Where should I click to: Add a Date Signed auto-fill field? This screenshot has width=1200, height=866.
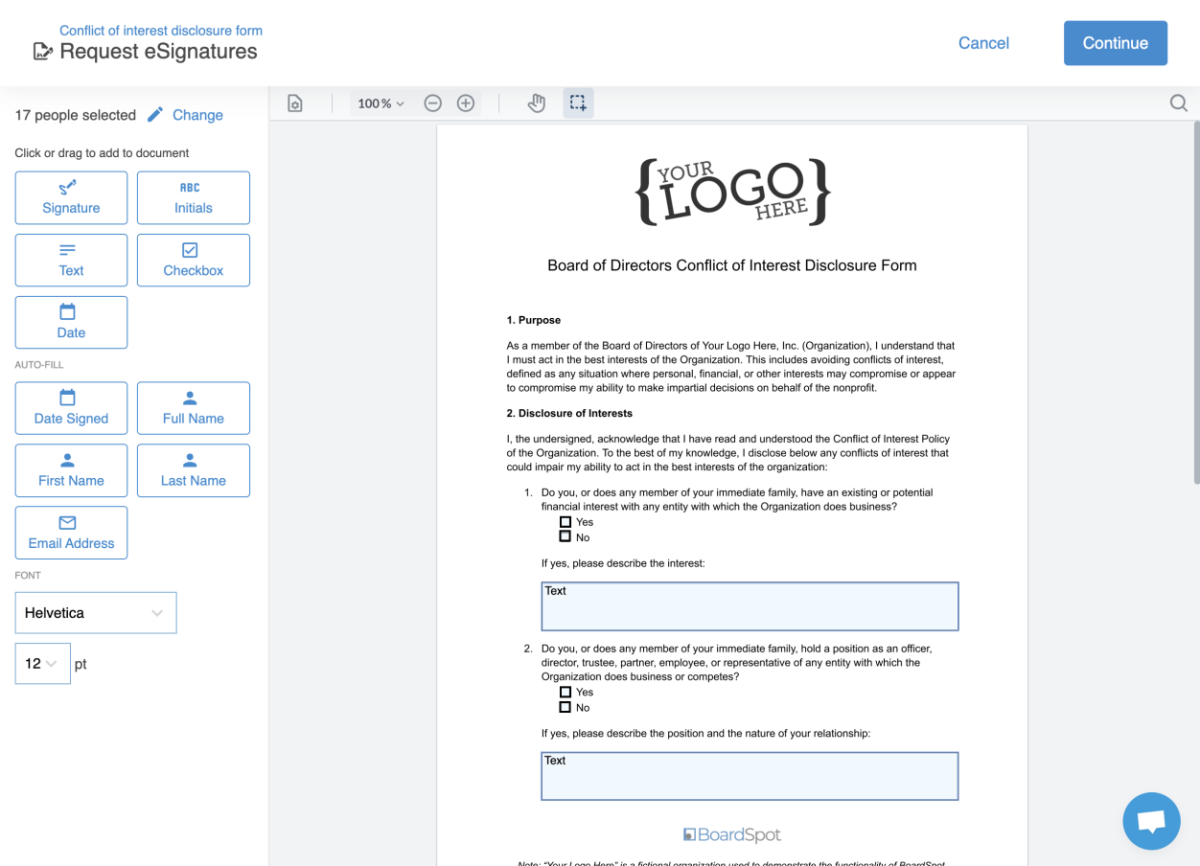(70, 408)
